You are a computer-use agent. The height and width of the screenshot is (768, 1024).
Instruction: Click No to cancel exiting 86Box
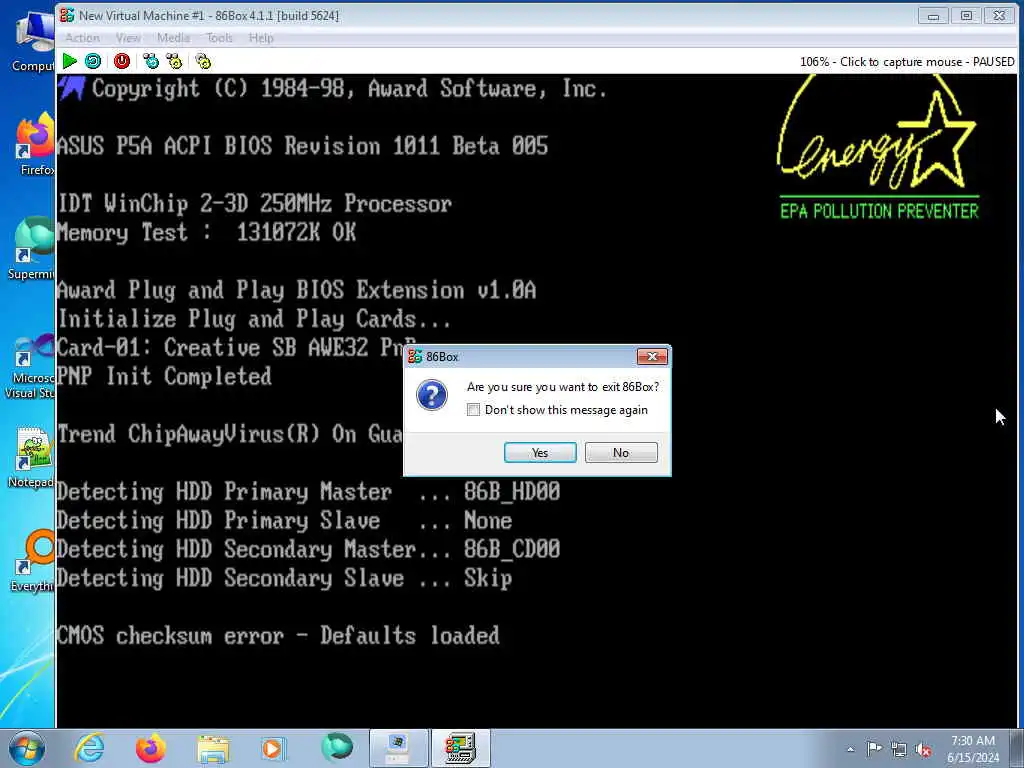point(621,453)
